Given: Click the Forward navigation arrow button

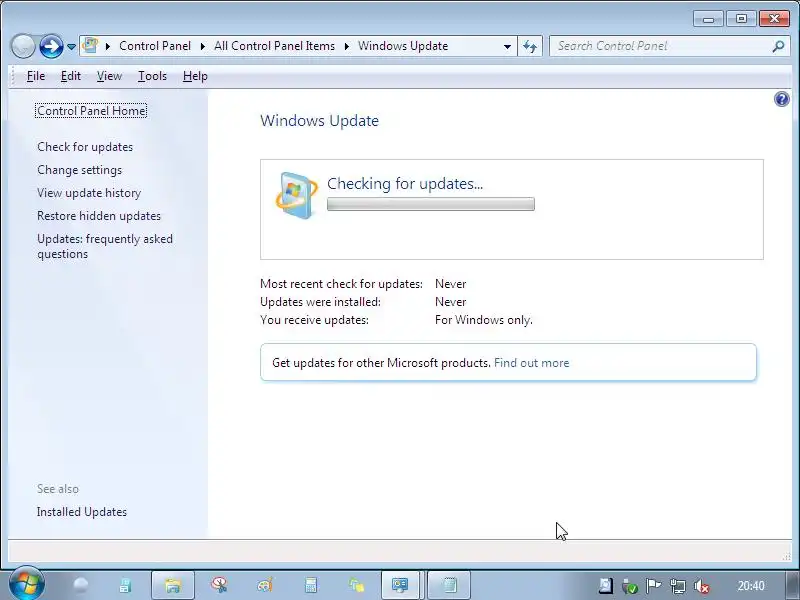Looking at the screenshot, I should [x=51, y=46].
